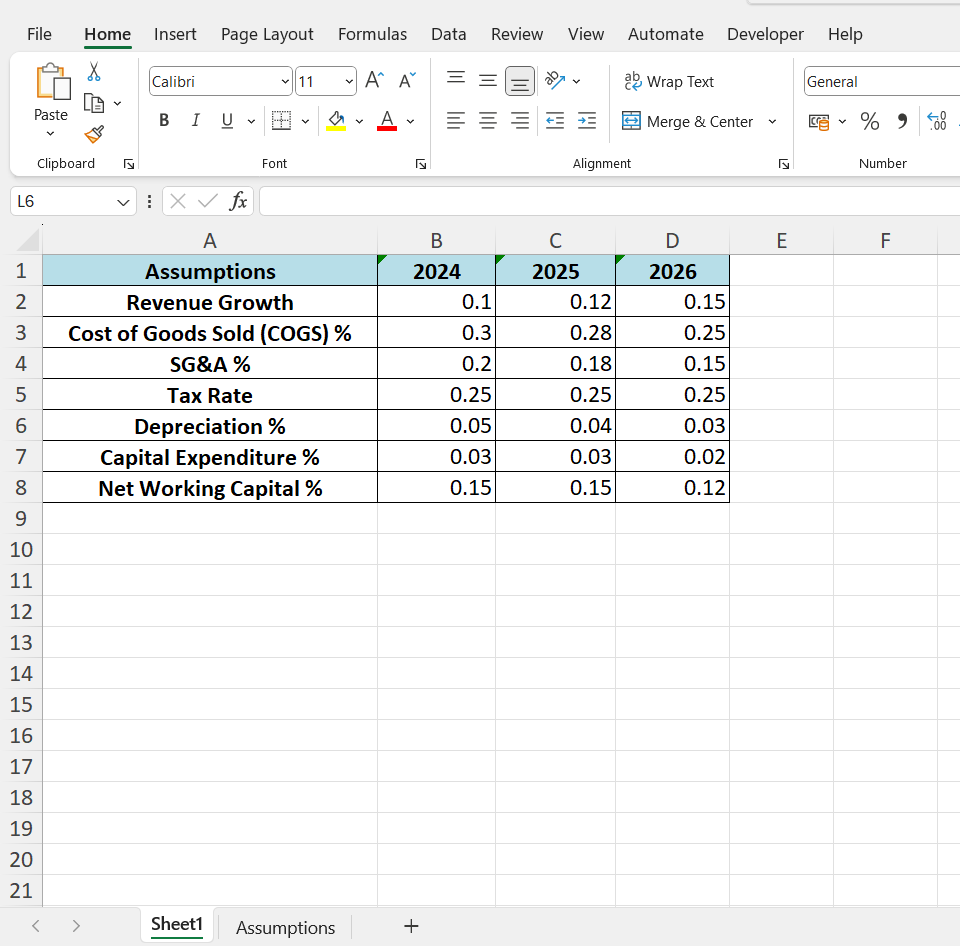Select the Format Painter brush
960x946 pixels.
(x=94, y=134)
